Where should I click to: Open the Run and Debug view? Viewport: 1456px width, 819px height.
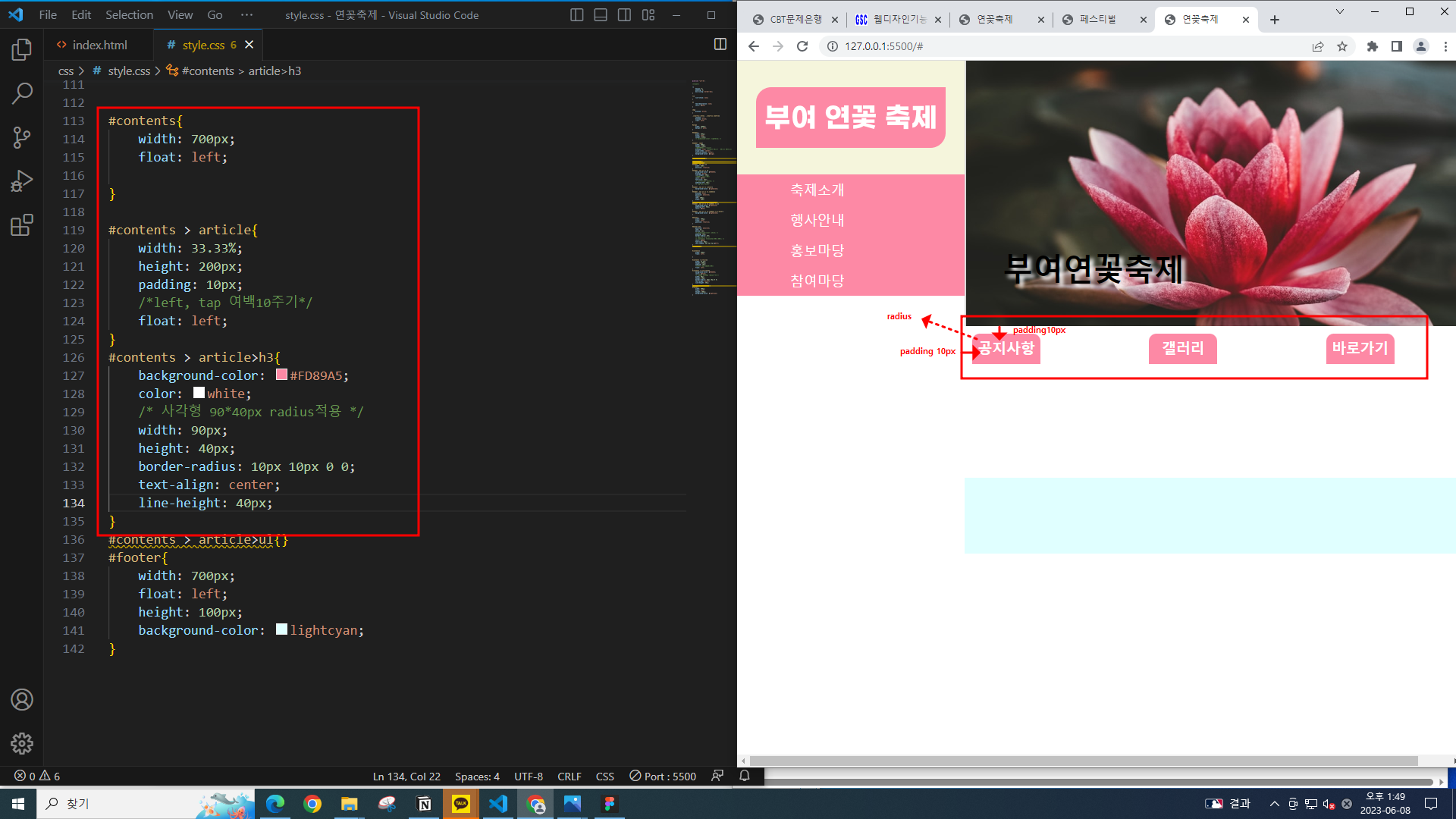[22, 181]
